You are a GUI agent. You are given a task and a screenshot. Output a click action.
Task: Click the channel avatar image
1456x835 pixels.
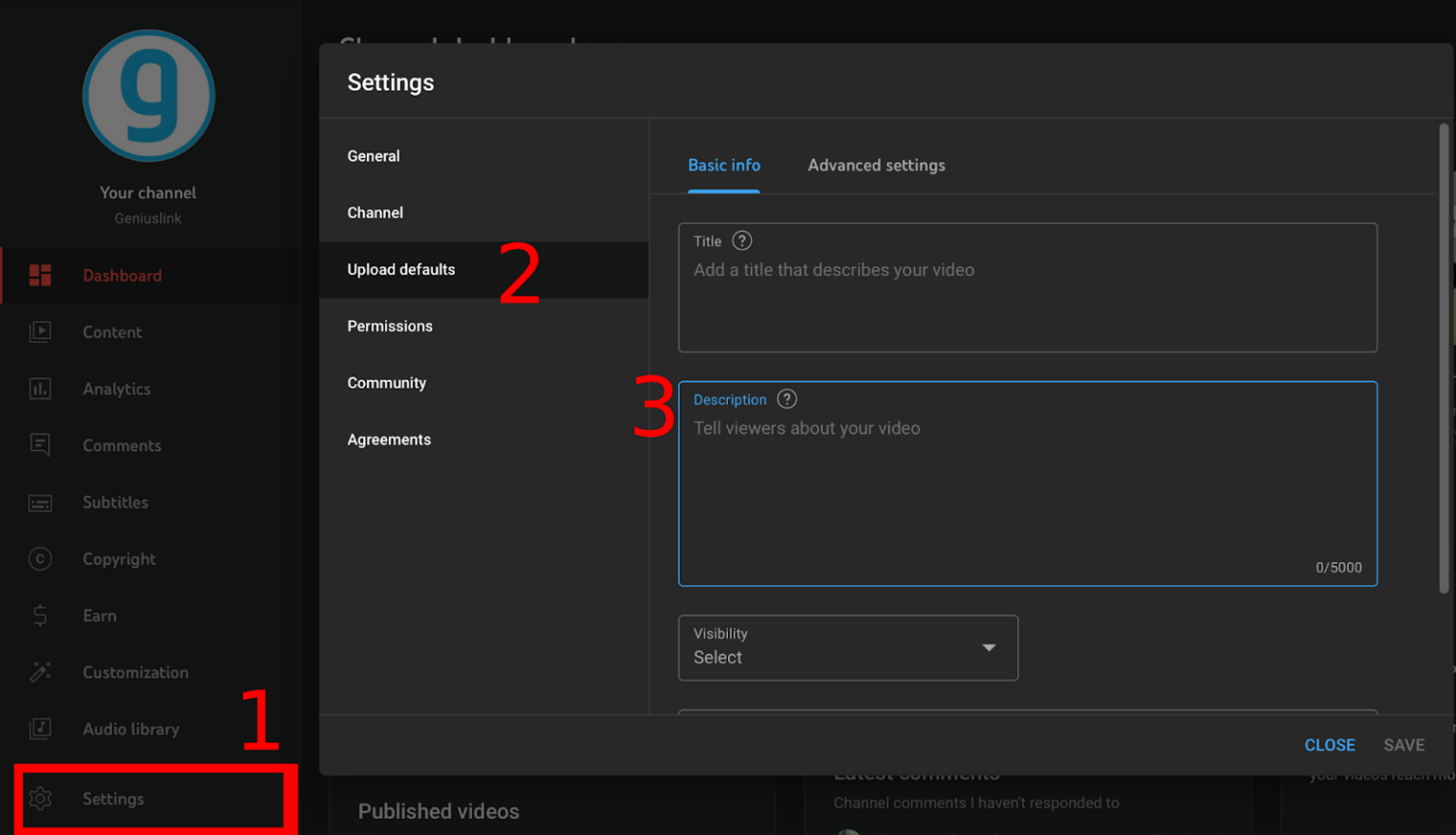(149, 96)
